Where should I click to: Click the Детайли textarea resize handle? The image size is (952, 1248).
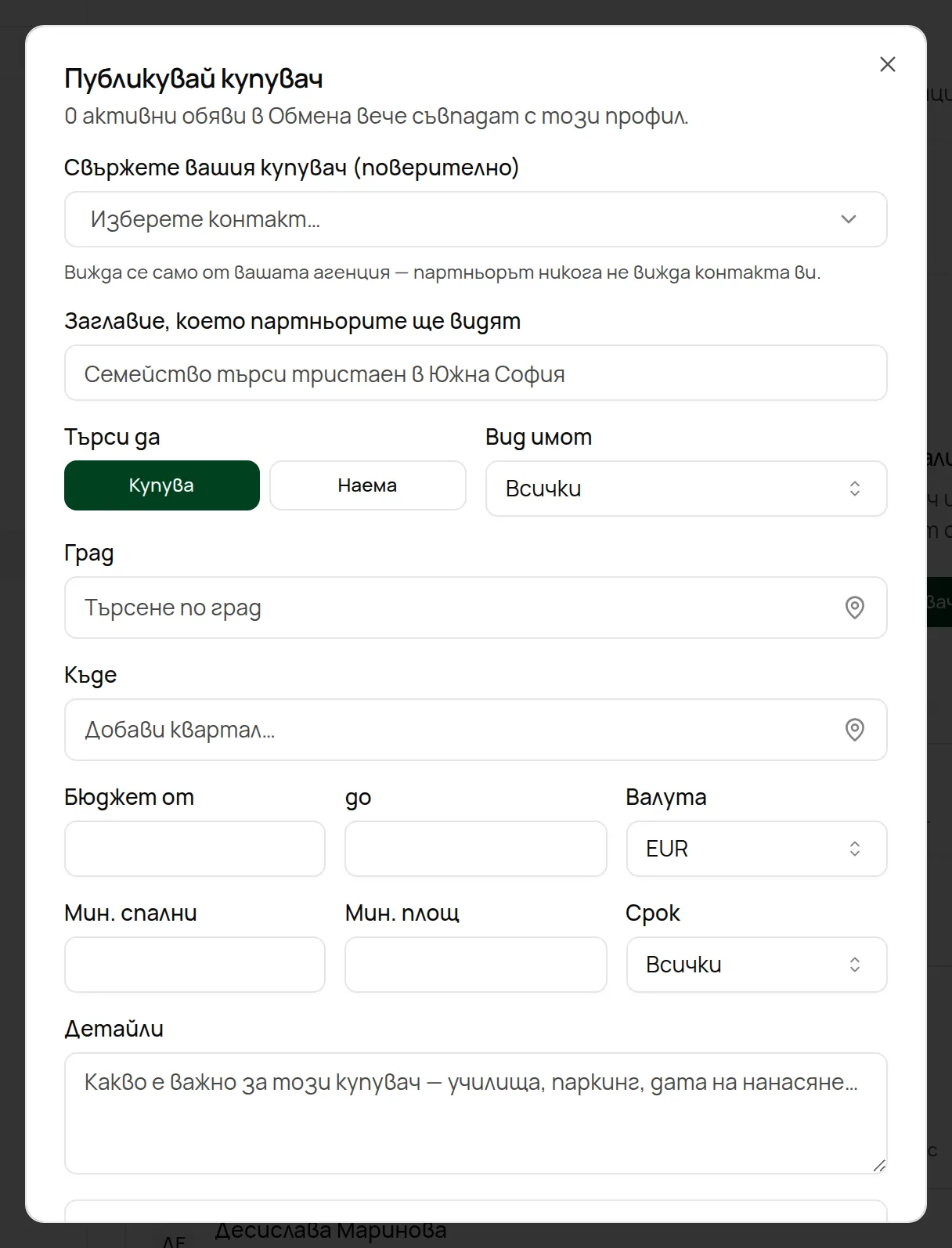click(x=879, y=1166)
